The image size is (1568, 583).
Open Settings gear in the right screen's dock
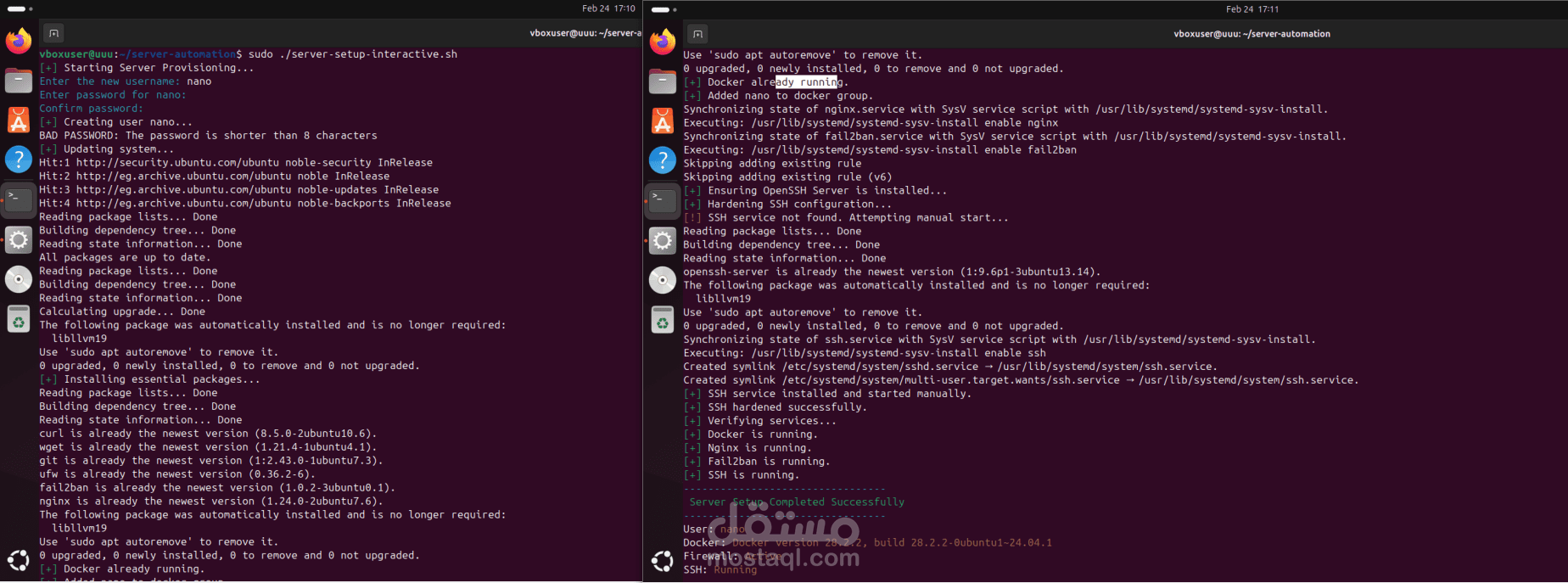(663, 240)
